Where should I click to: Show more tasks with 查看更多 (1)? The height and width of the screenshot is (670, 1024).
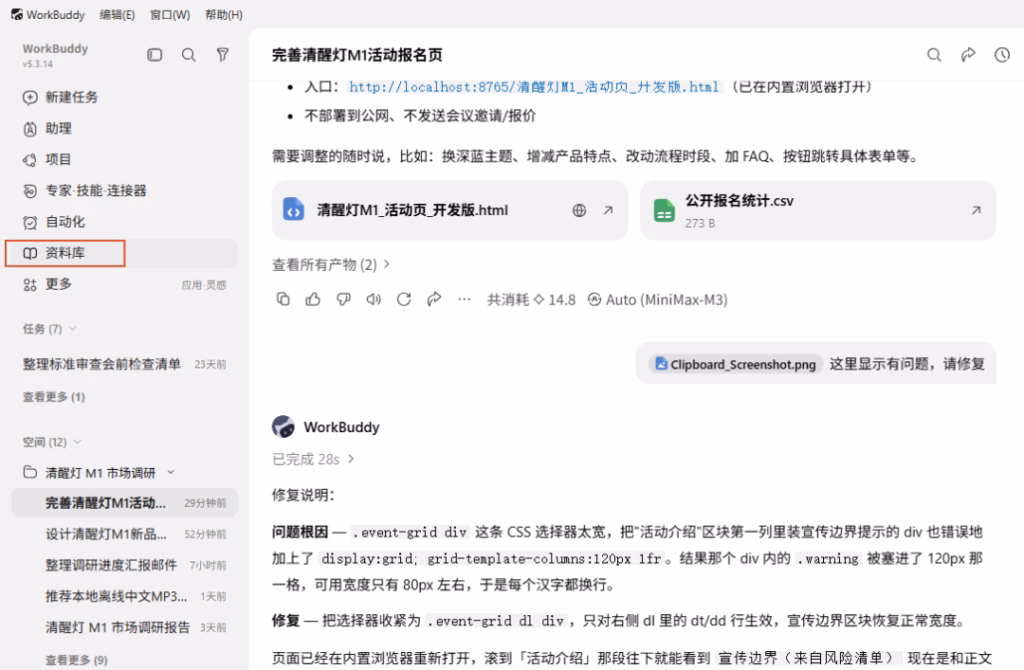(54, 397)
